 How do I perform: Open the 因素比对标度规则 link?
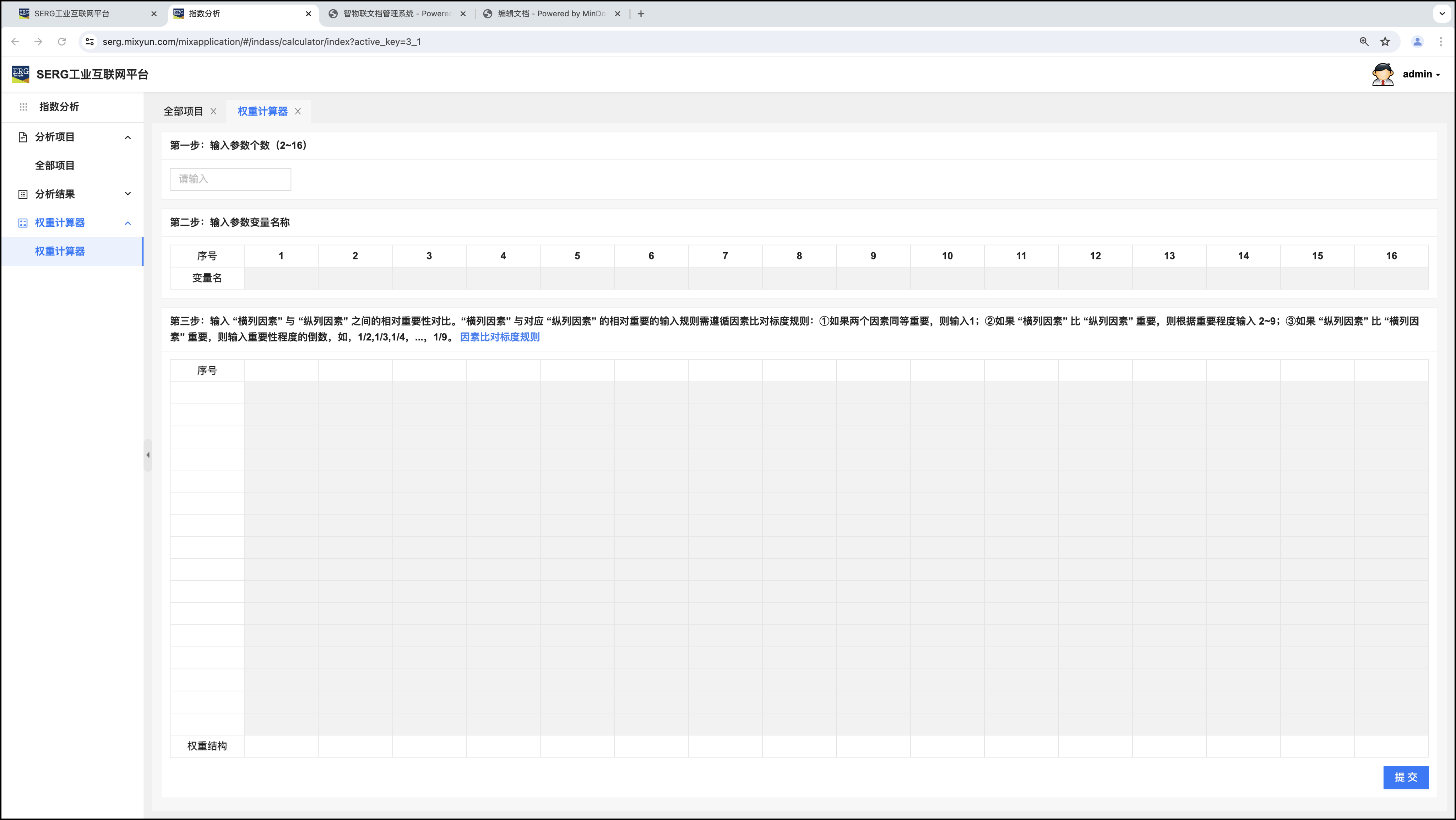pos(500,337)
